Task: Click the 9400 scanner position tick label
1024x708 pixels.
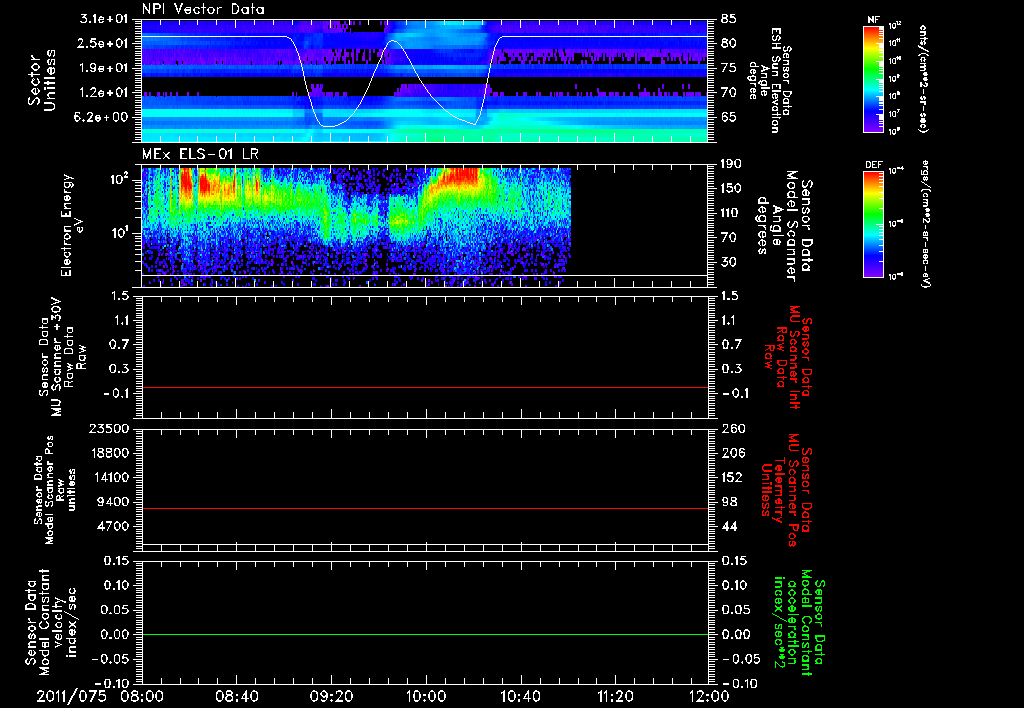Action: click(x=114, y=502)
